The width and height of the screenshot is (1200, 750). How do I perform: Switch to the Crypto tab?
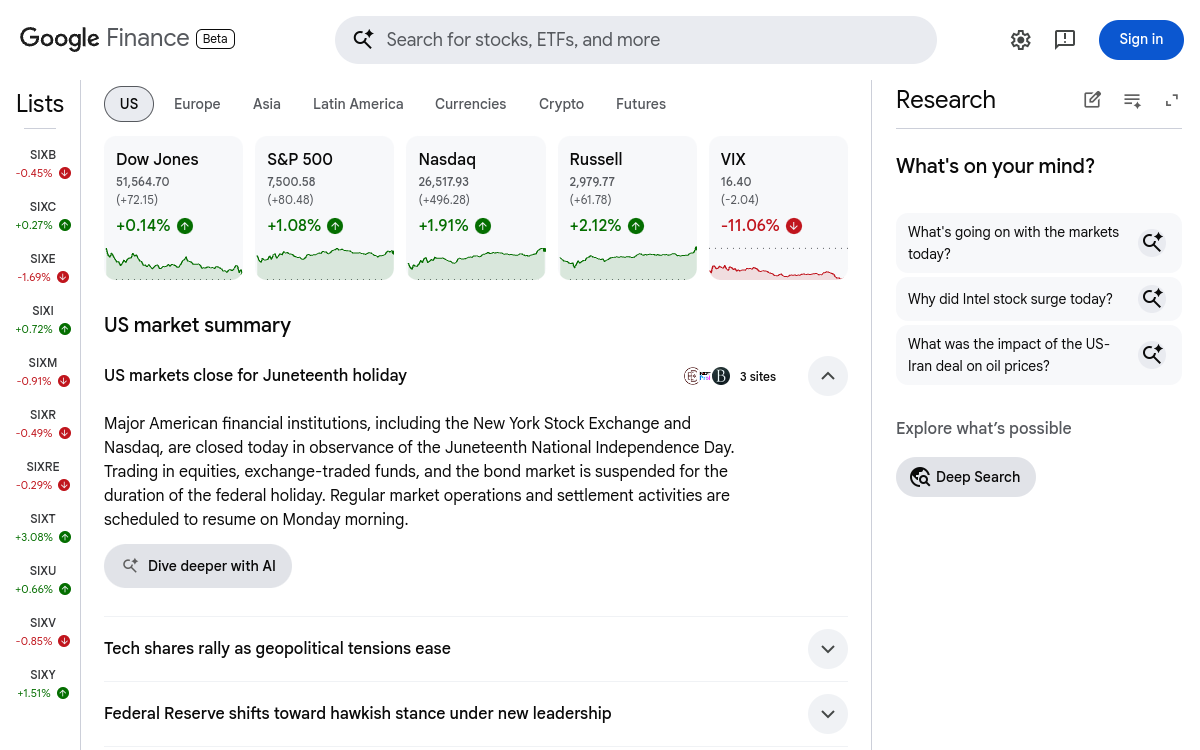(561, 104)
